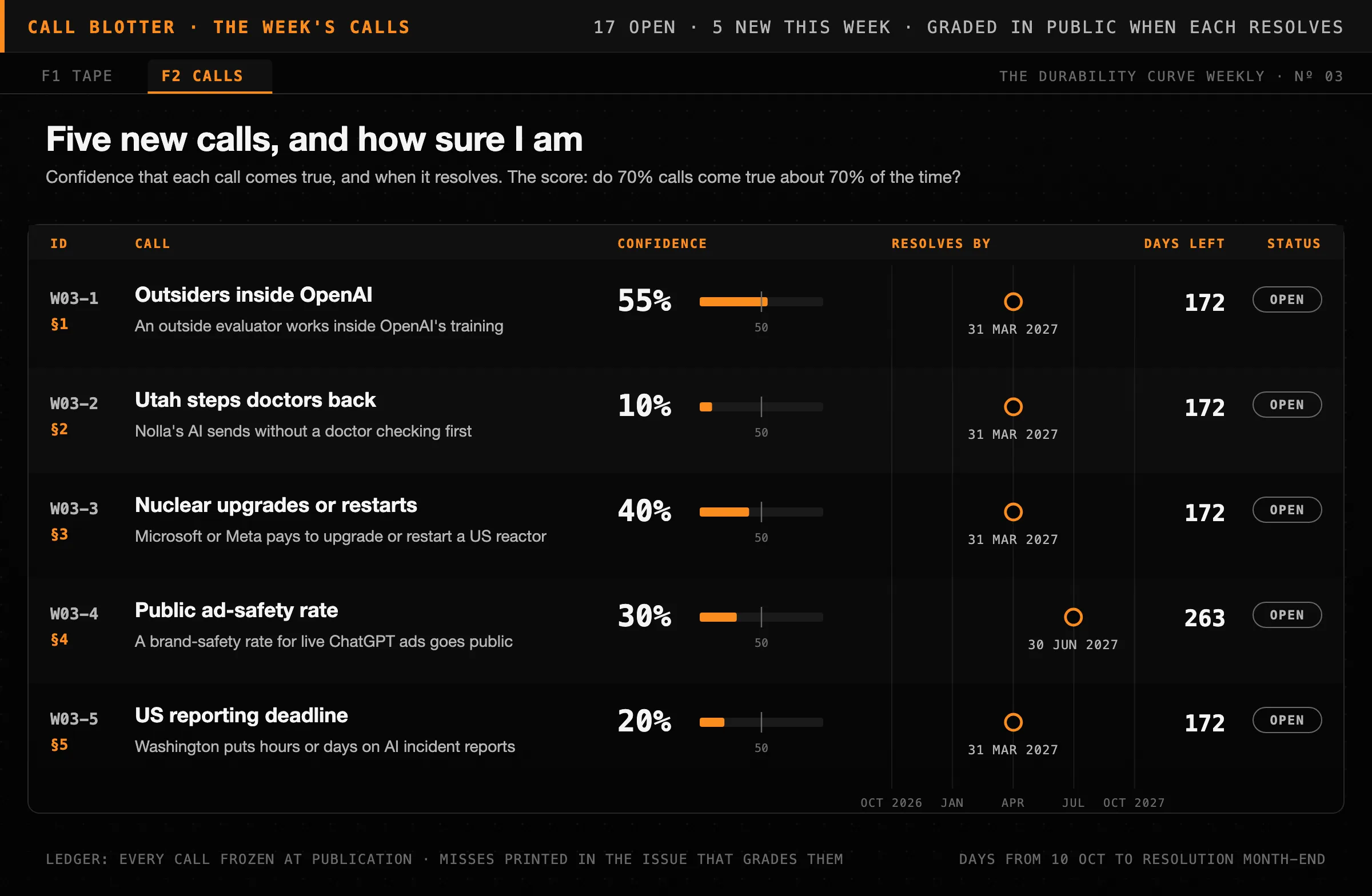The width and height of the screenshot is (1372, 896).
Task: Click the OPEN status pill for W03-4
Action: (x=1287, y=615)
